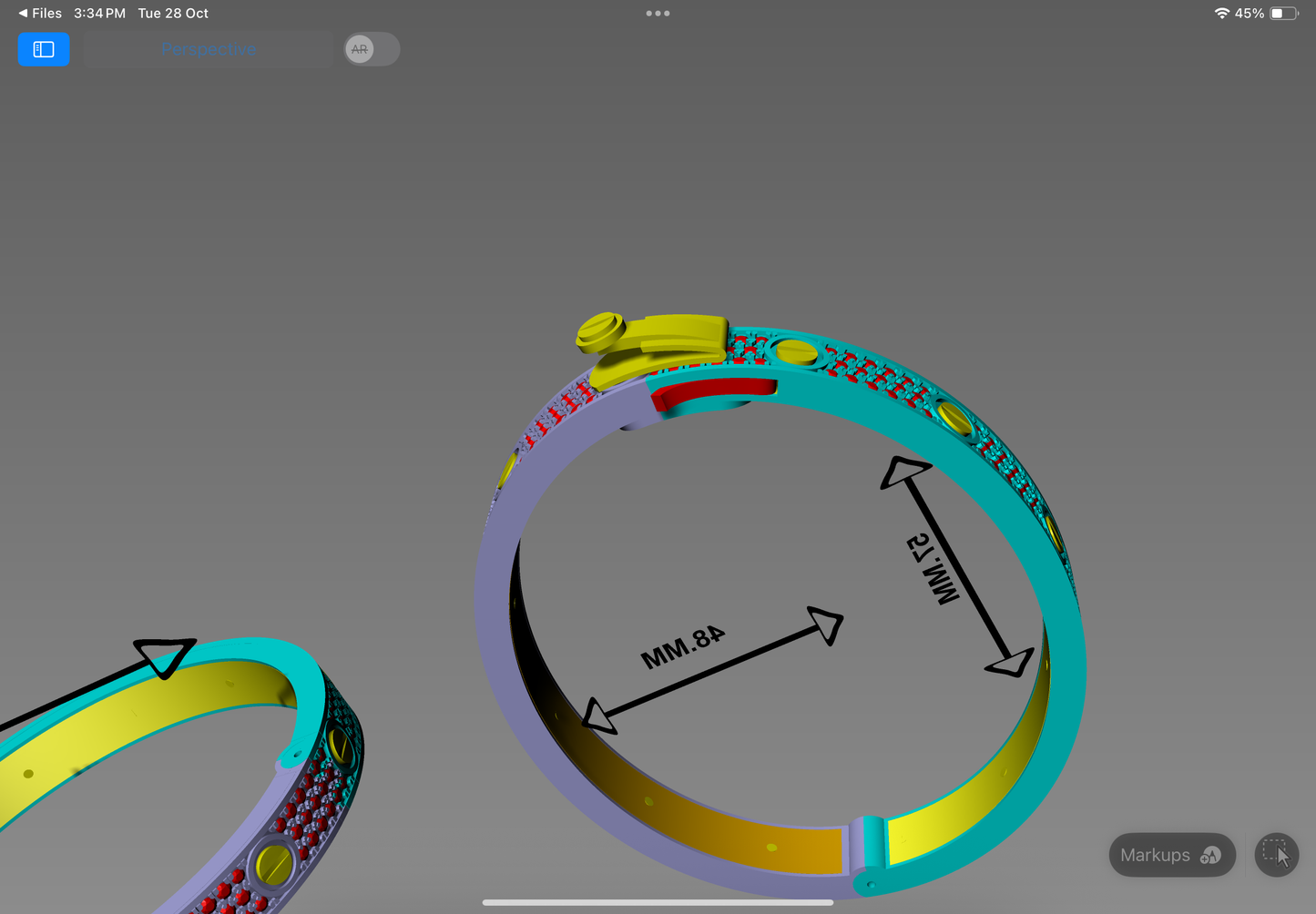
Task: Tap the home indicator bar
Action: point(658,902)
